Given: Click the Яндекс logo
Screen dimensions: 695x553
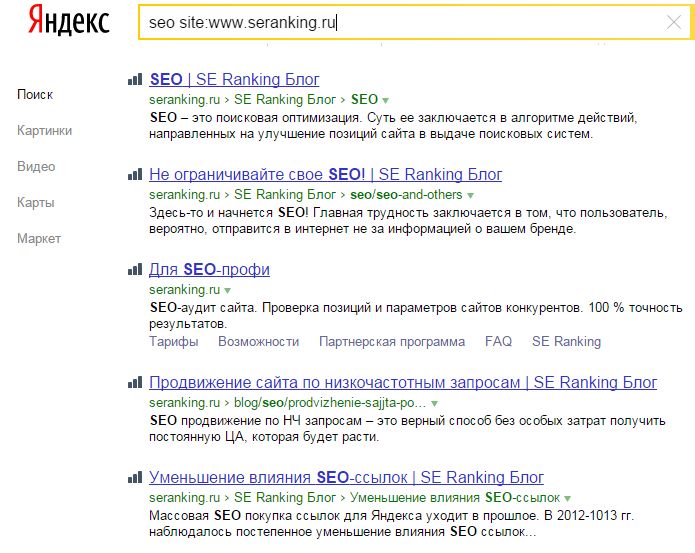Looking at the screenshot, I should tap(69, 21).
